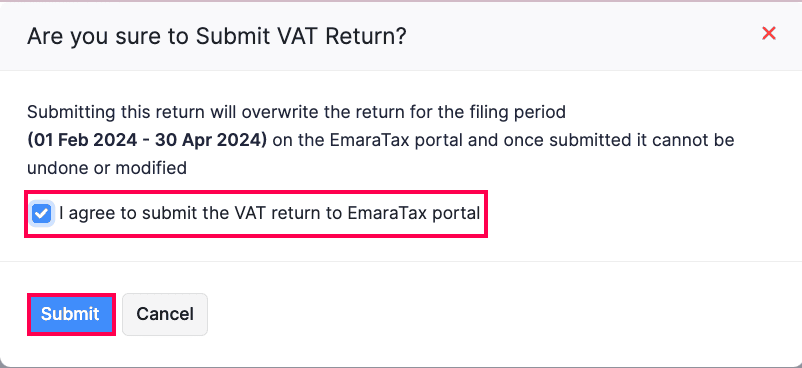The image size is (802, 368).
Task: Toggle the blue checkmark box in the dialog
Action: 41,214
